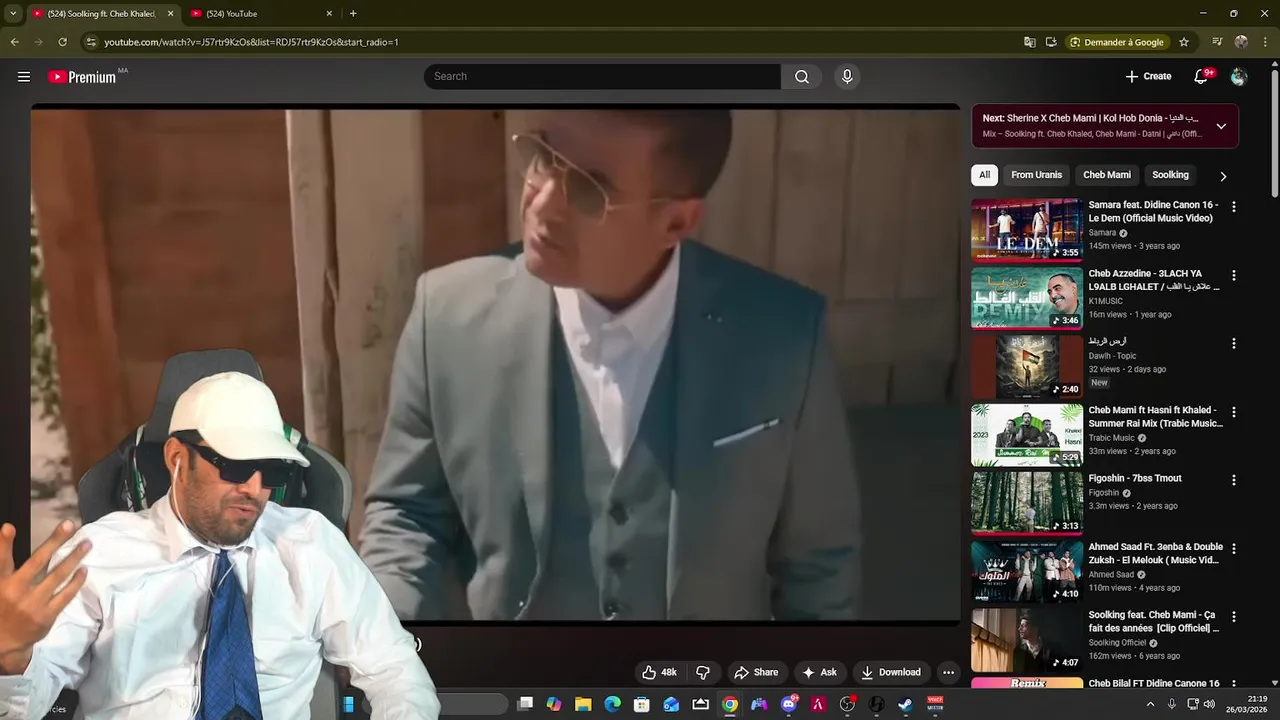Open a new browser tab

(x=353, y=14)
